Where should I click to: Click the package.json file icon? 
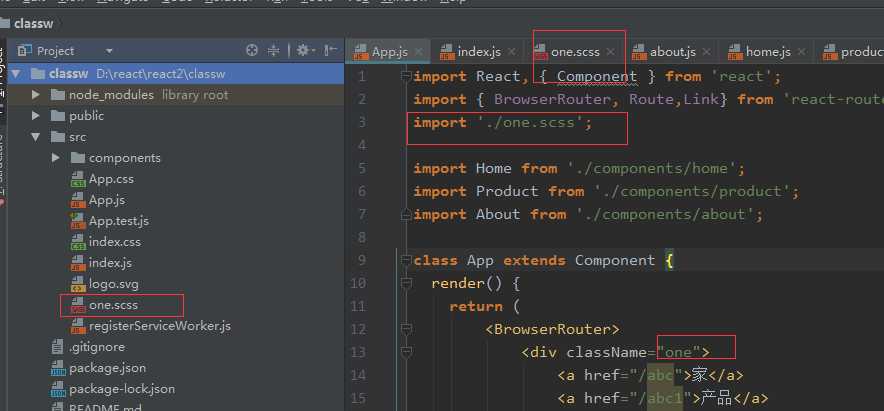(x=58, y=368)
